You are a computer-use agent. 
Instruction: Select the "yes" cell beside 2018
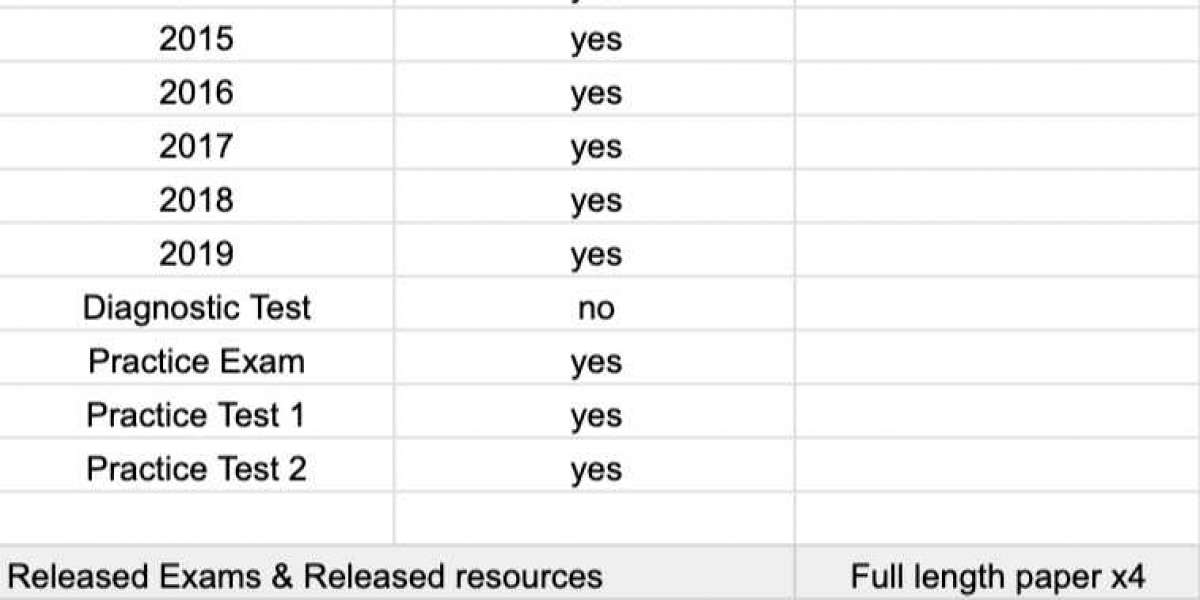point(595,202)
